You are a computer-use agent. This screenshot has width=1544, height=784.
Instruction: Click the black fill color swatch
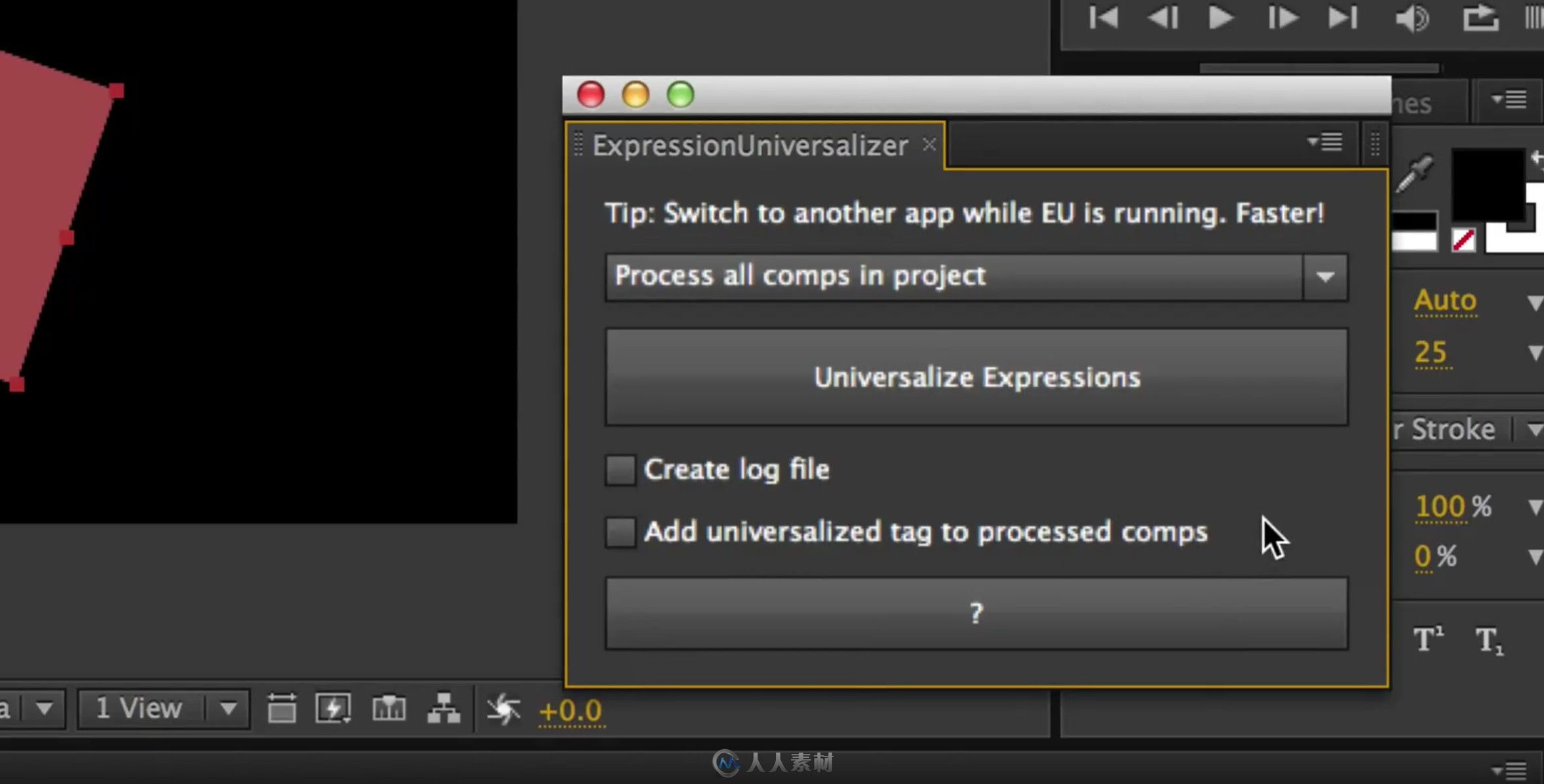tap(1488, 185)
